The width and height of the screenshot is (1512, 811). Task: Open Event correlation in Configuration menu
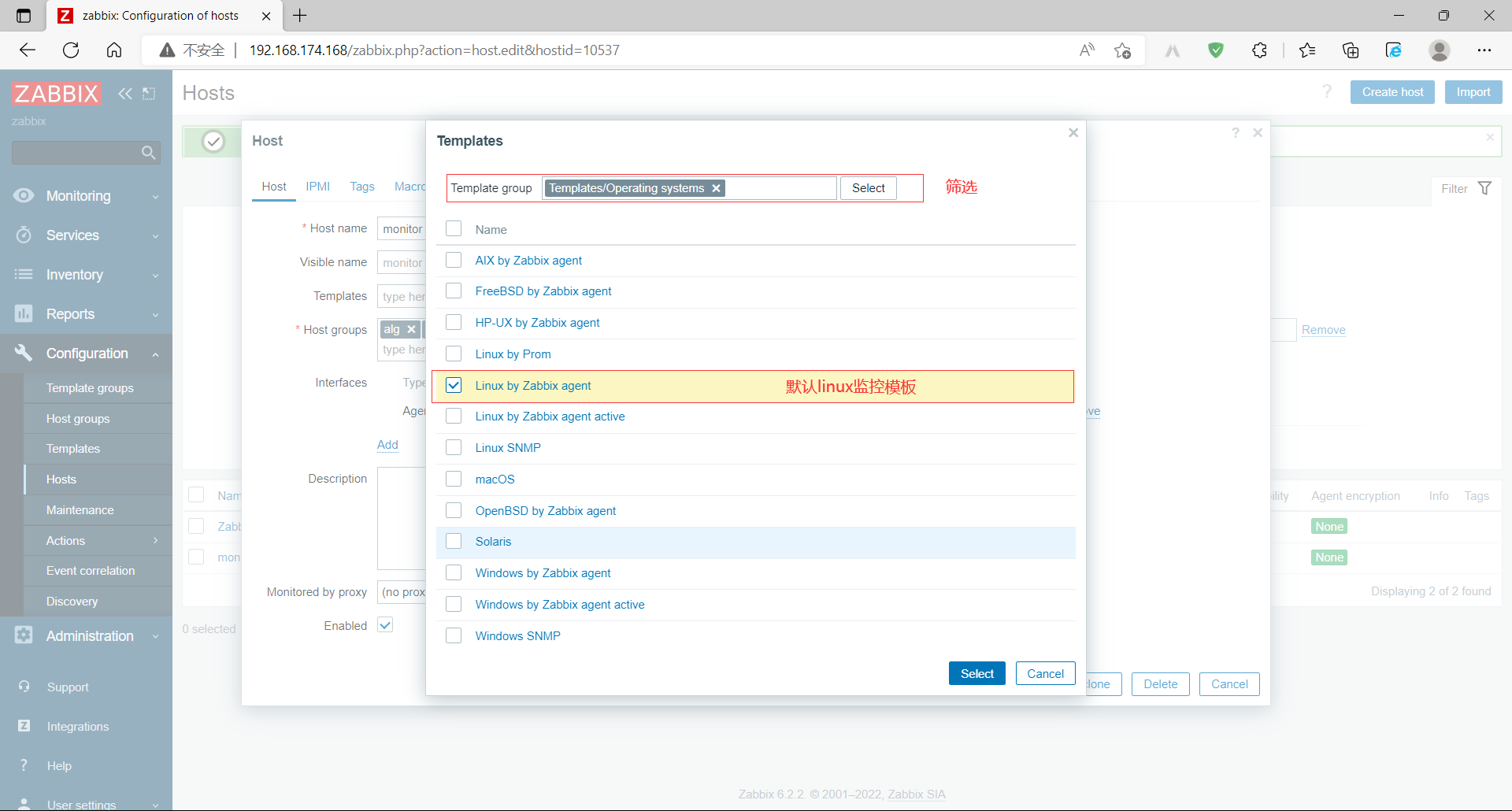(91, 571)
